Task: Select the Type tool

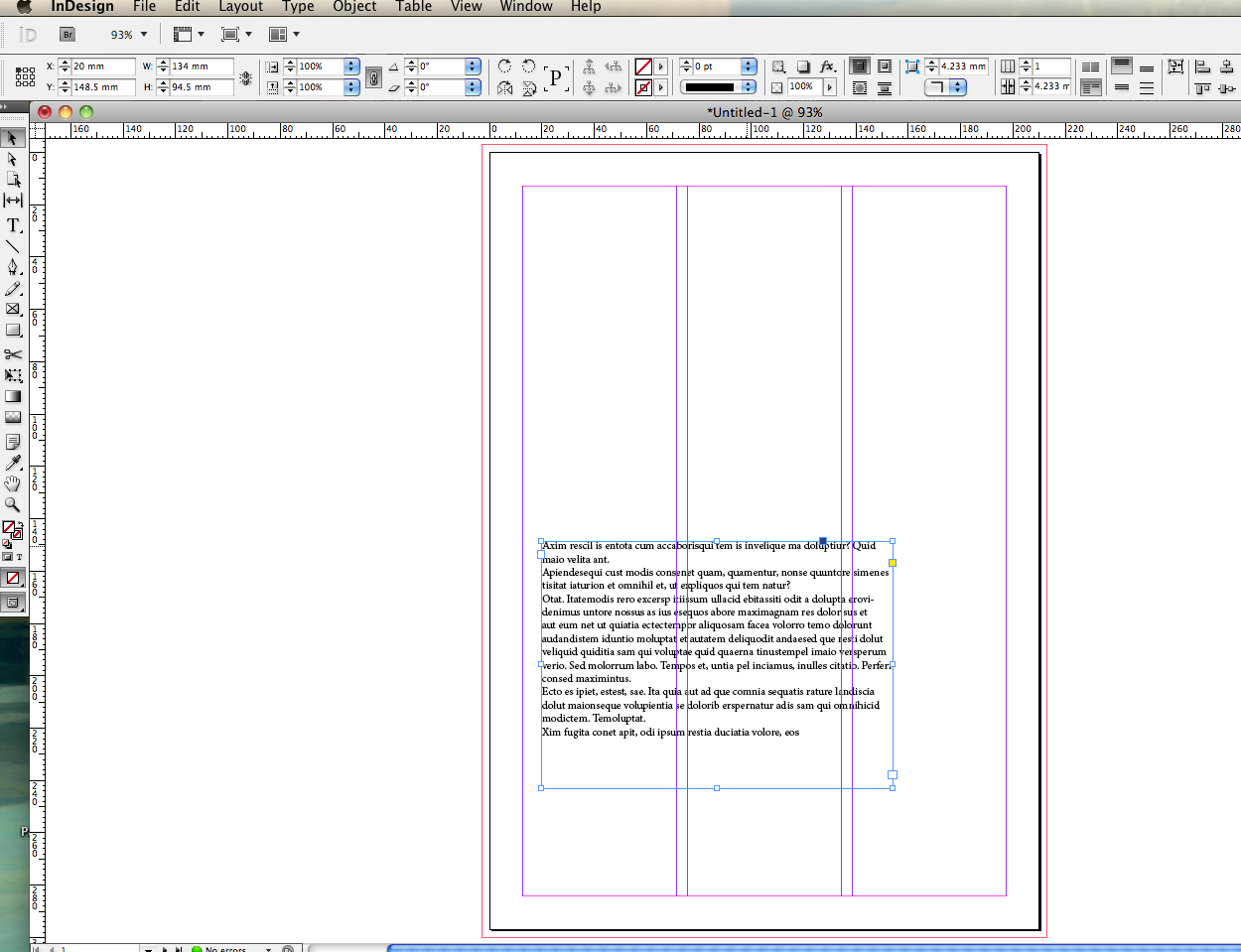Action: (x=14, y=225)
